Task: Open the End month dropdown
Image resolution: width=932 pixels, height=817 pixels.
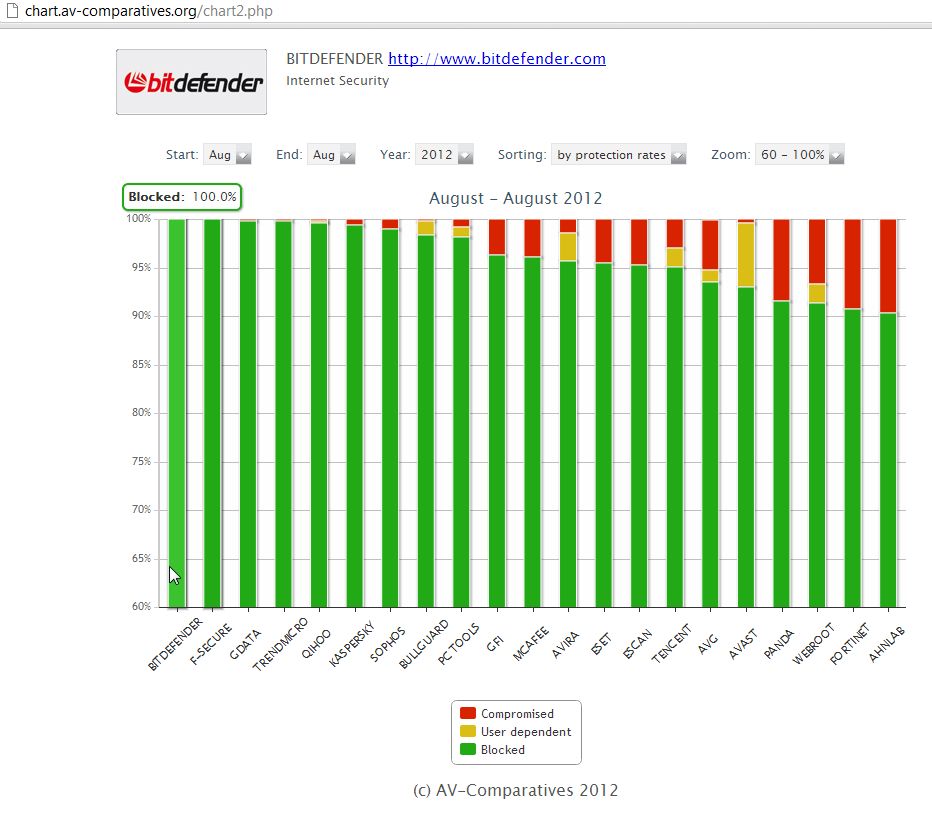Action: point(331,154)
